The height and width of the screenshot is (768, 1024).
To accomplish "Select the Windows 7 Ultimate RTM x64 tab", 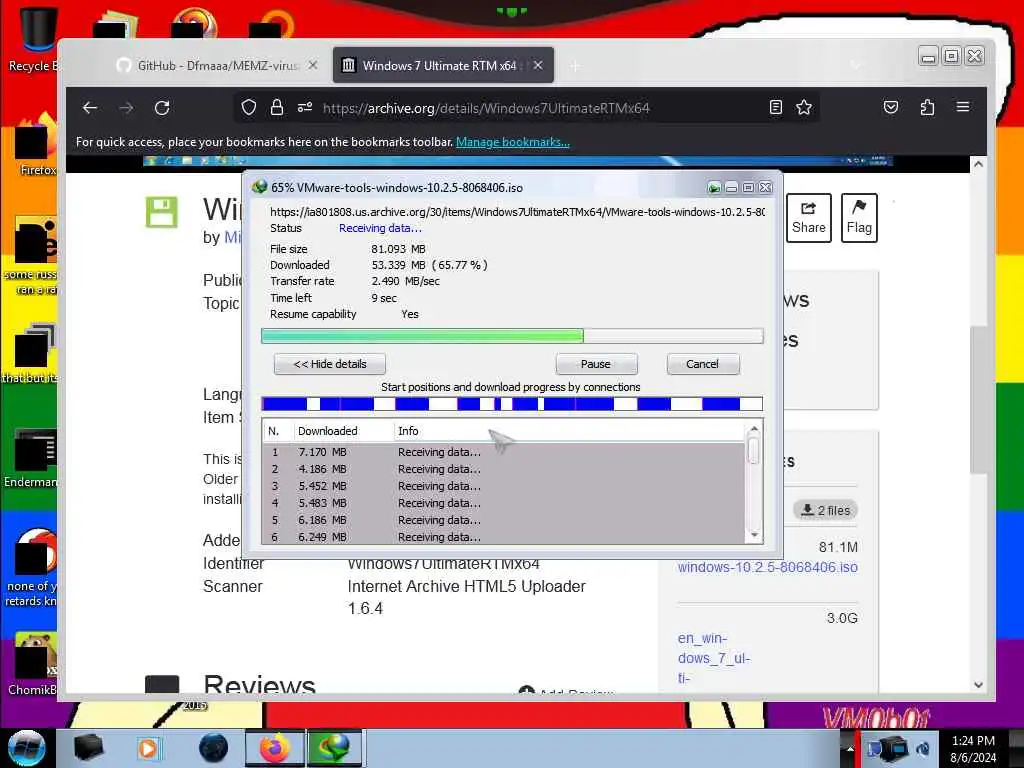I will click(x=443, y=65).
